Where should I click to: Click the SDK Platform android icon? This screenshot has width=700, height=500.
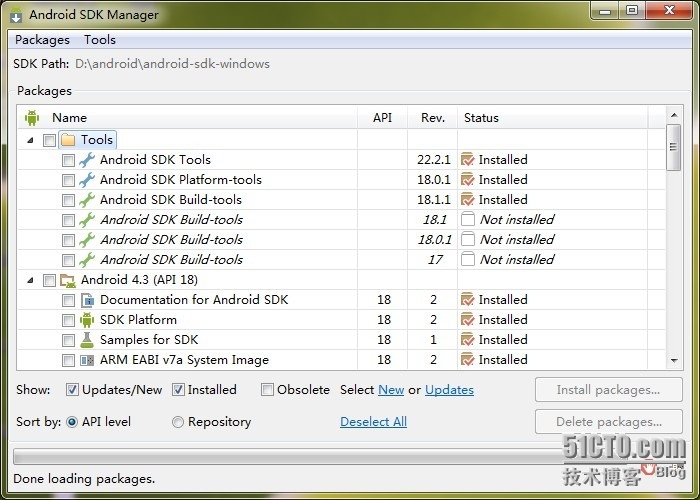[87, 320]
